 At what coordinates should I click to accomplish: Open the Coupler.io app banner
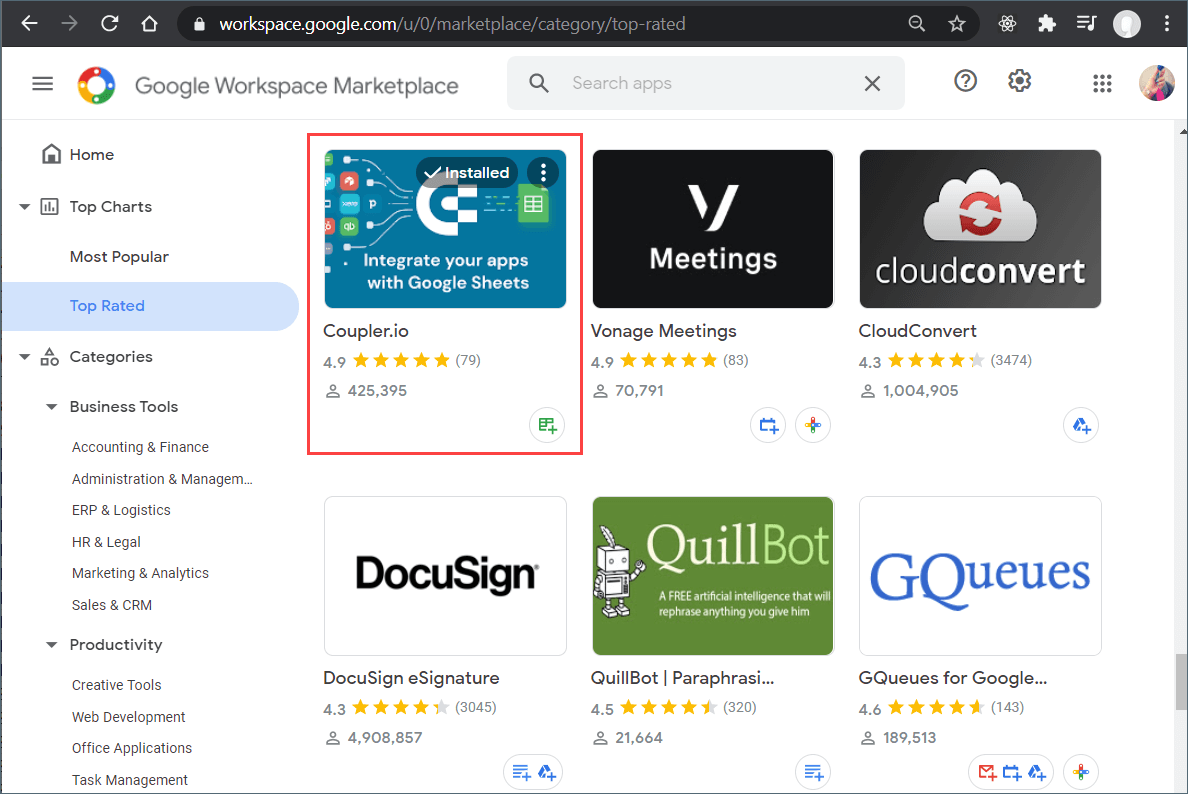pos(446,229)
